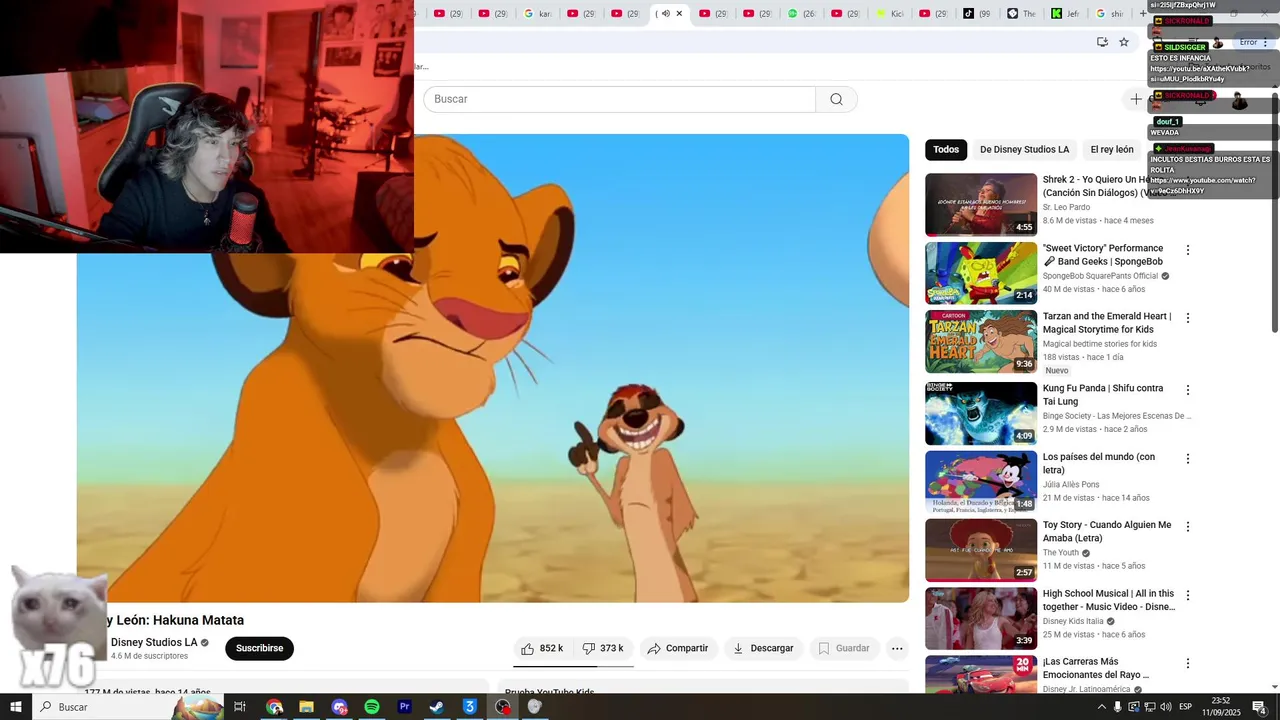1280x720 pixels.
Task: Show hidden system tray icons
Action: [1102, 707]
